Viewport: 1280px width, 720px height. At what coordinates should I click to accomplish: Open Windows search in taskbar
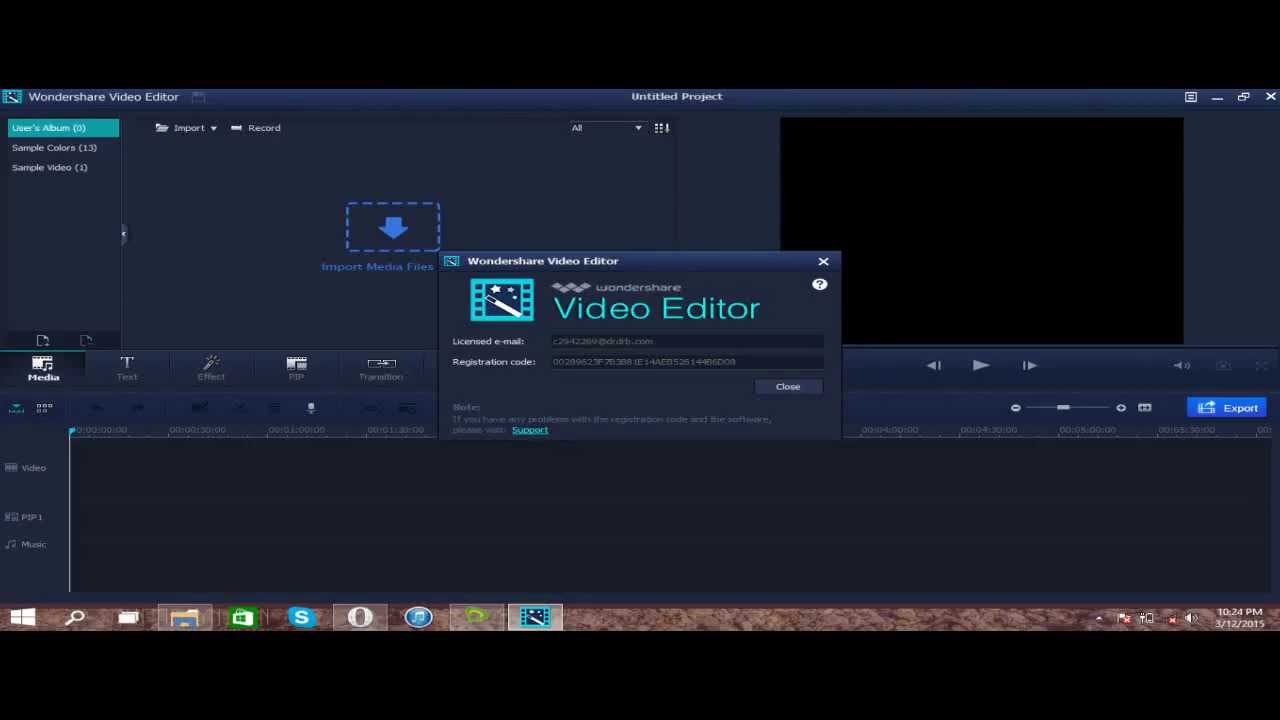pyautogui.click(x=75, y=618)
